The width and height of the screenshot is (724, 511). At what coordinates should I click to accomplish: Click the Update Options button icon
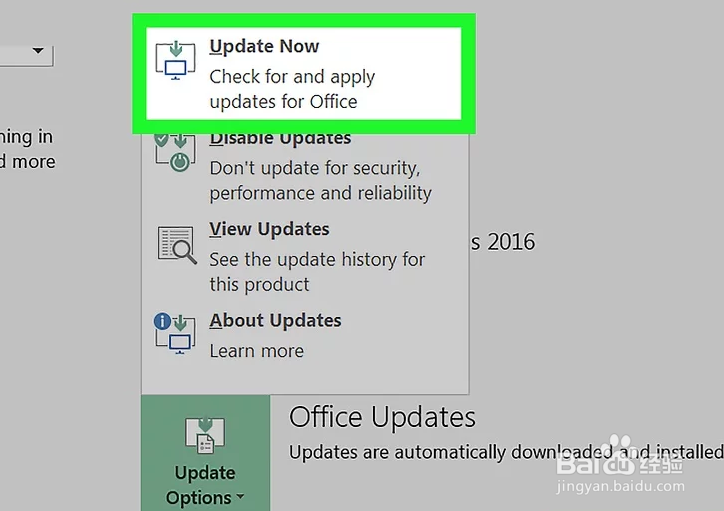(x=205, y=435)
